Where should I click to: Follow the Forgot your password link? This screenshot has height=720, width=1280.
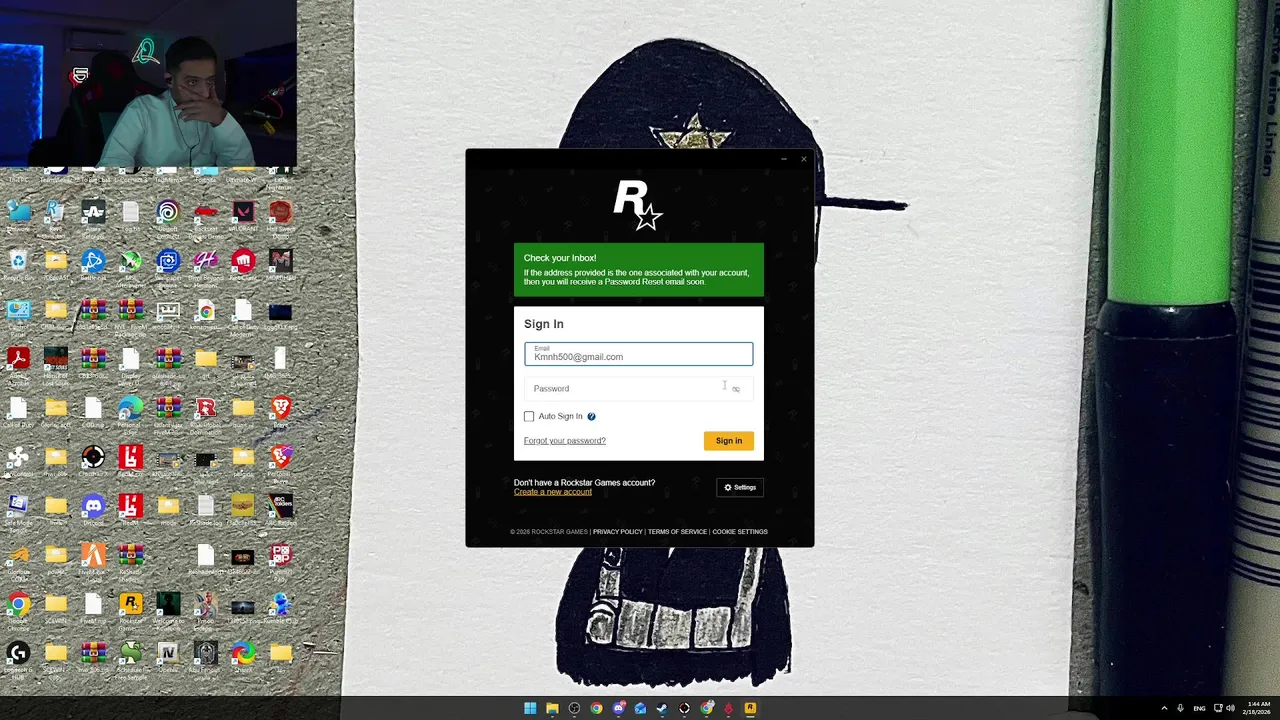coord(565,441)
